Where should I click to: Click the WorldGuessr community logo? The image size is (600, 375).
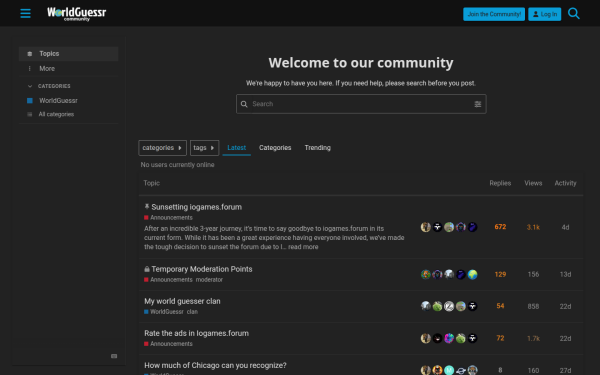[x=77, y=14]
